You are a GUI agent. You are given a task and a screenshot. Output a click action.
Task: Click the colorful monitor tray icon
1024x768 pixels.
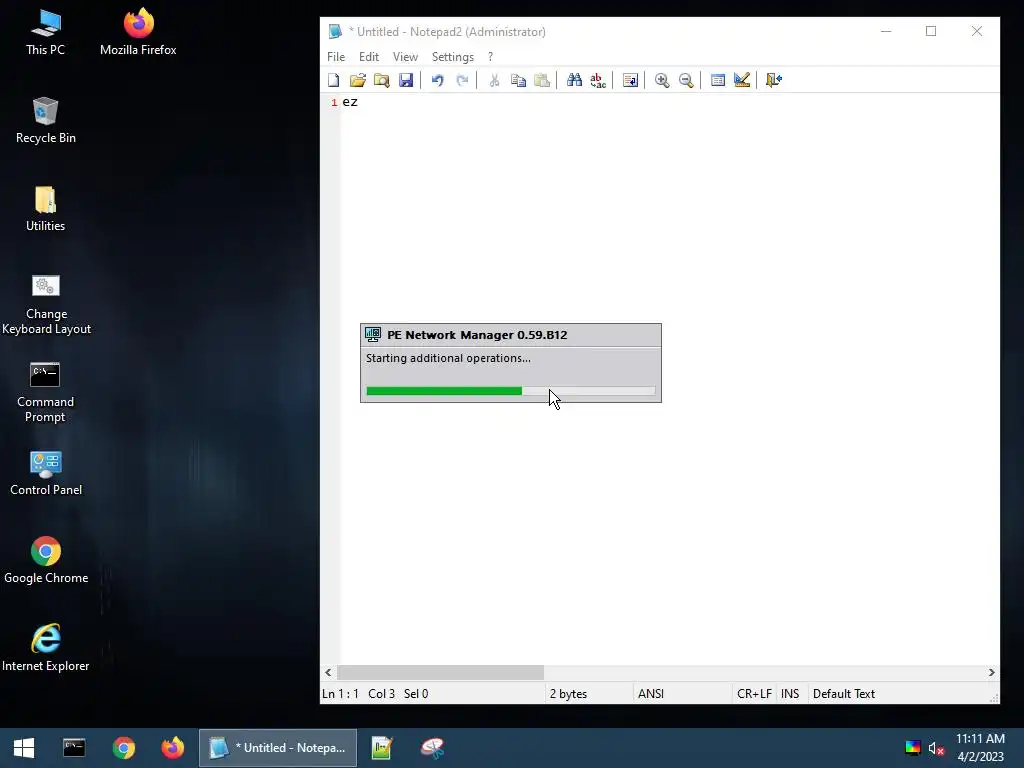(913, 748)
